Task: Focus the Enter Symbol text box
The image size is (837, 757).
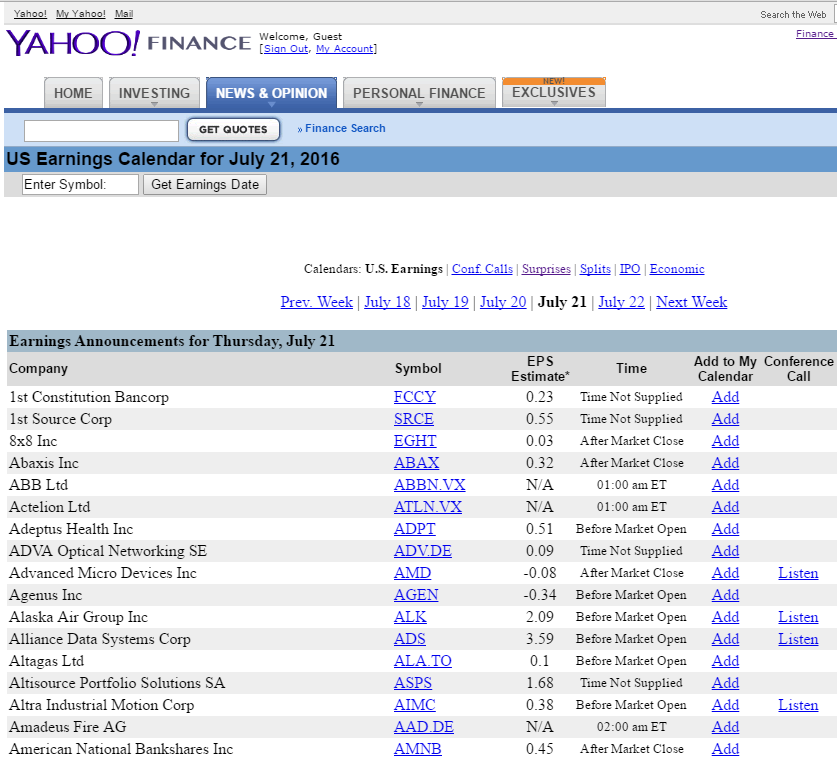Action: [80, 184]
